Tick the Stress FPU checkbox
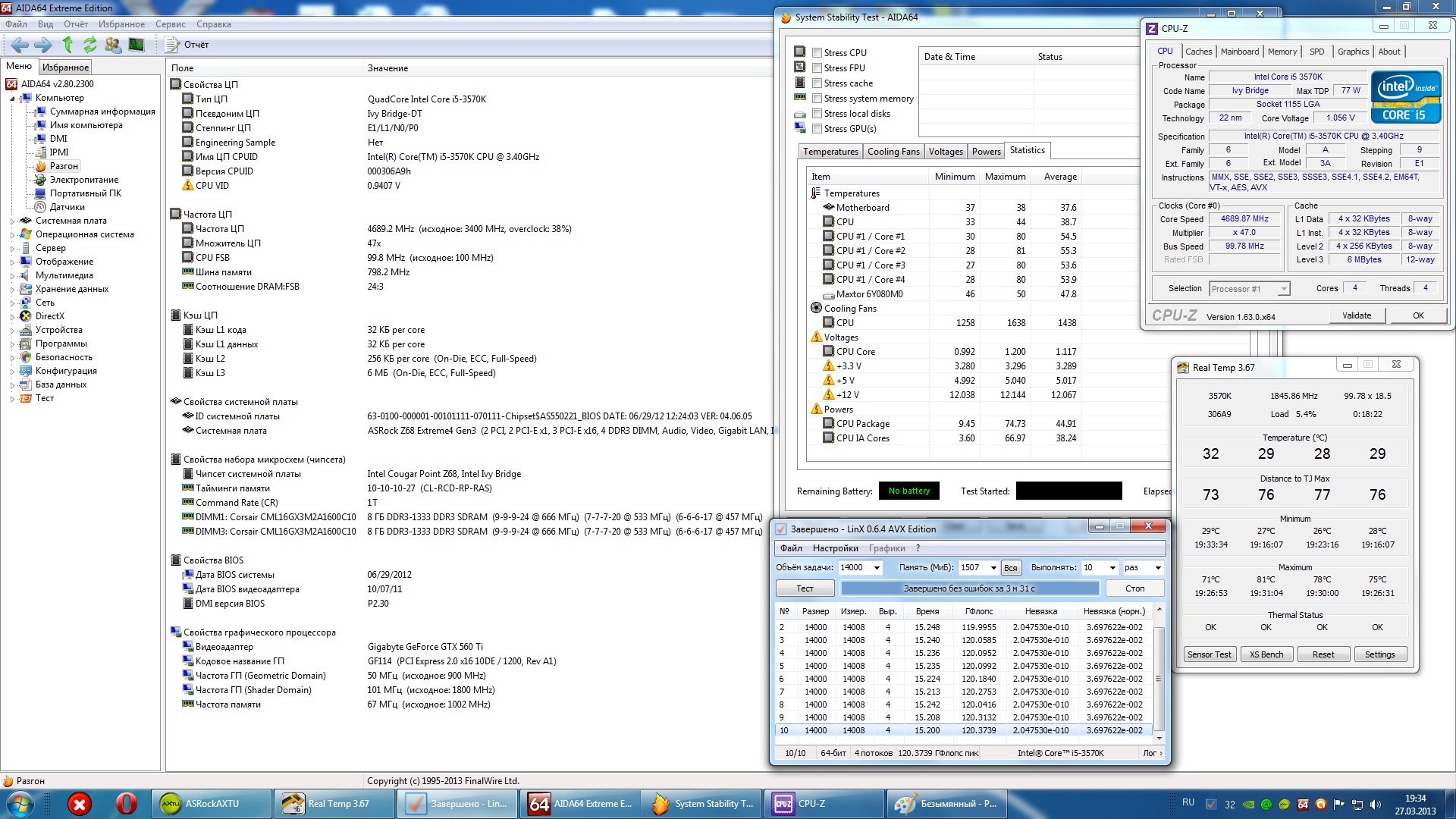This screenshot has width=1456, height=819. [817, 68]
